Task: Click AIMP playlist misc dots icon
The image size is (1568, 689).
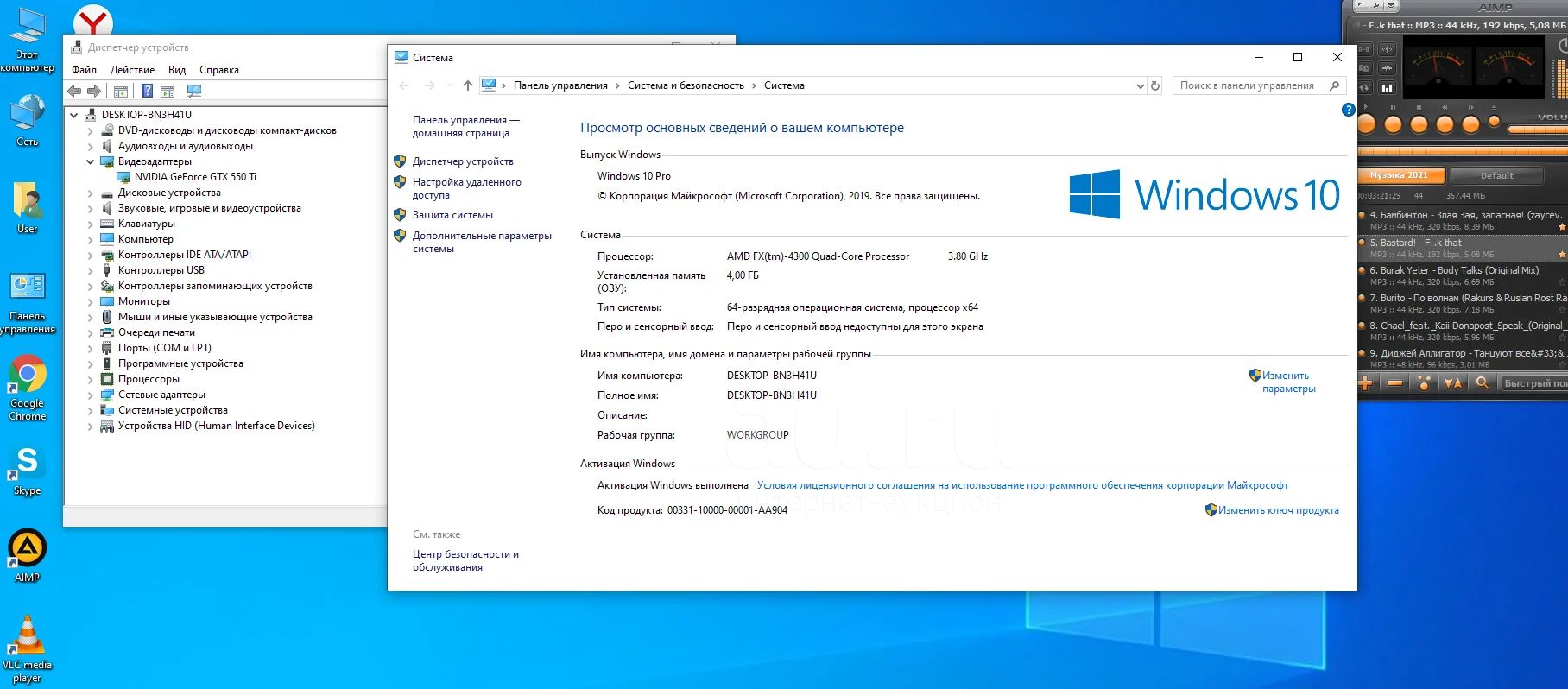Action: click(x=1424, y=383)
